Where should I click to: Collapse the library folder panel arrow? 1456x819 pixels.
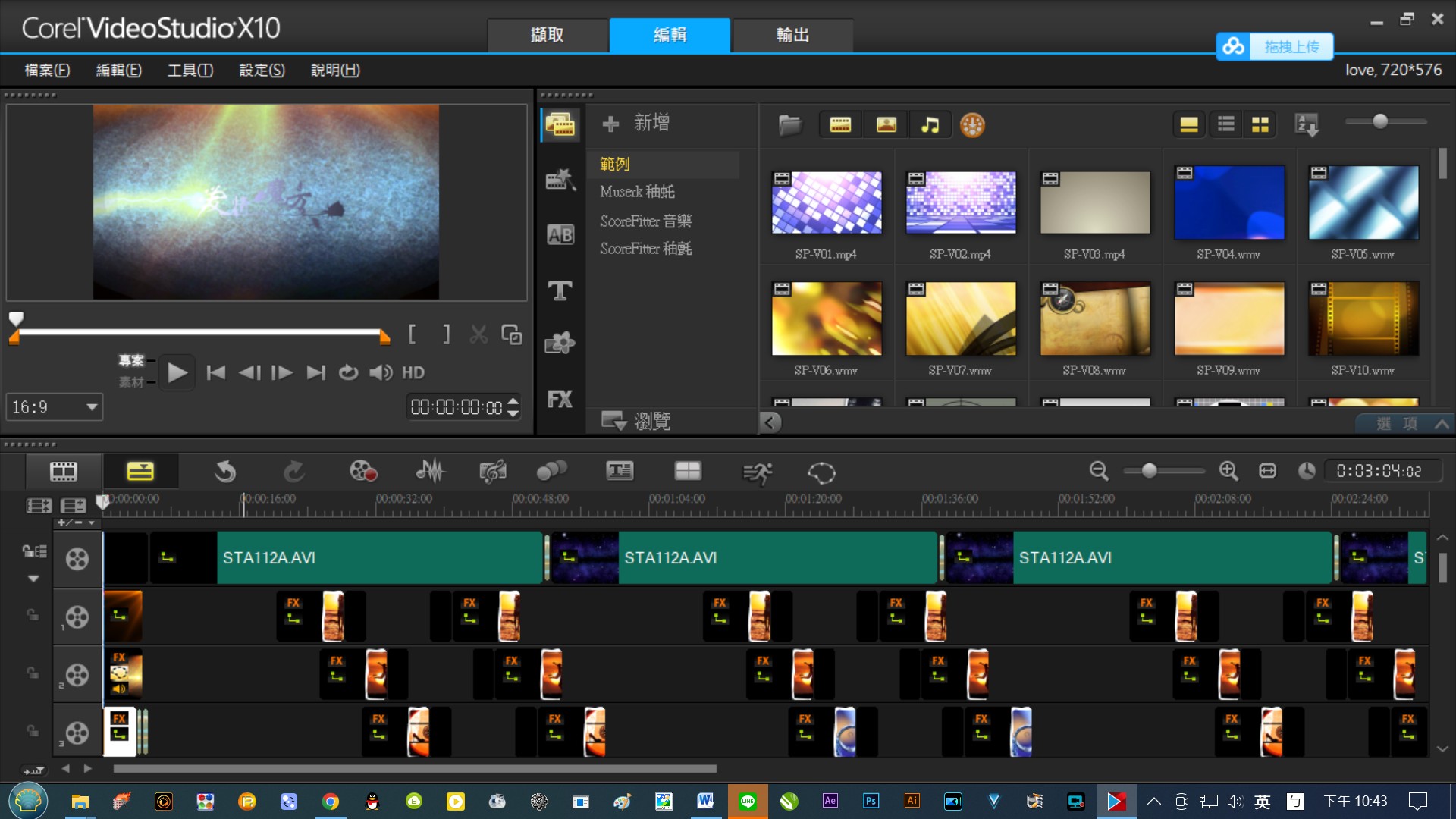pyautogui.click(x=770, y=422)
